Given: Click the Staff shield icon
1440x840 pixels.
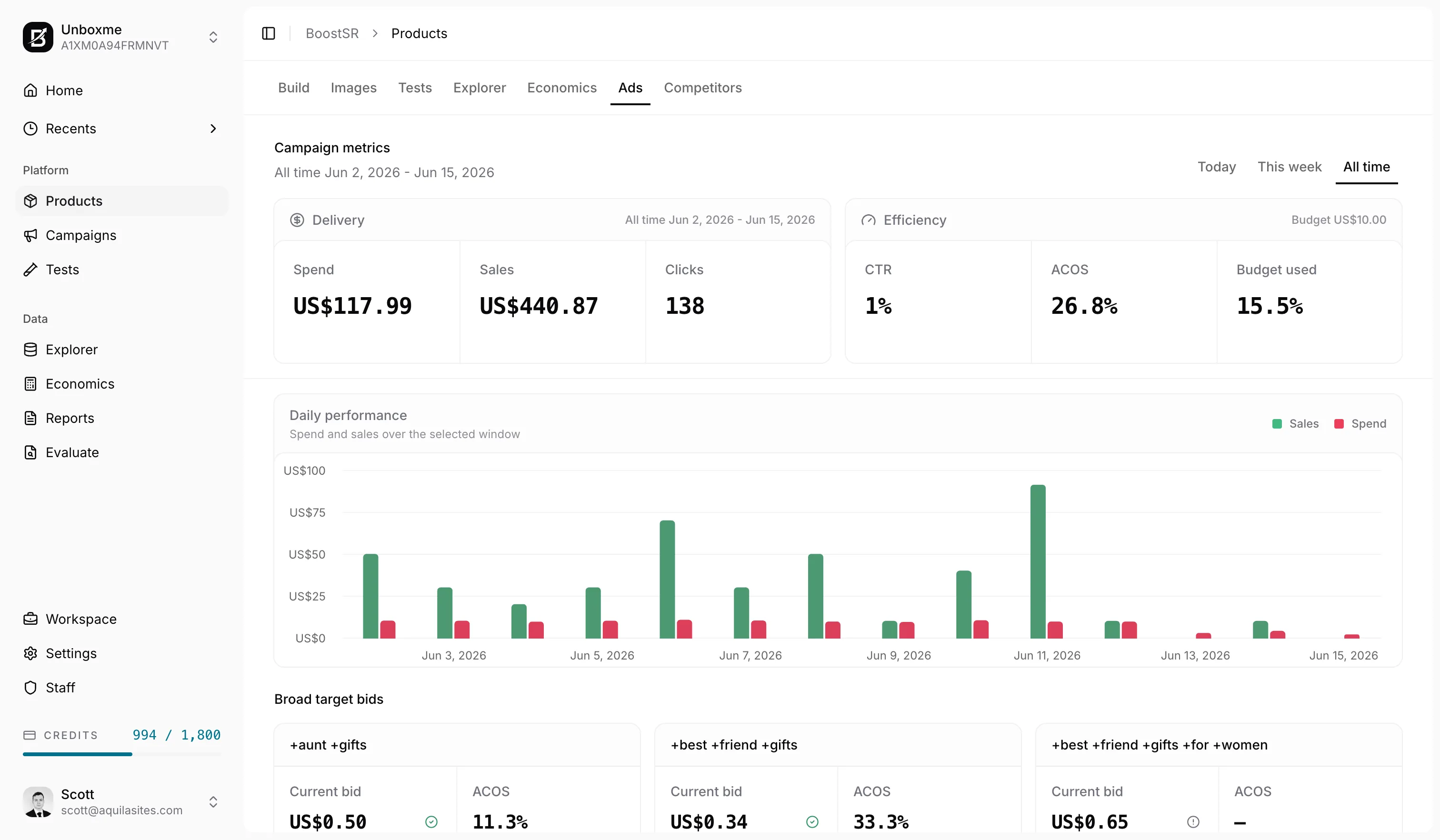Looking at the screenshot, I should click(30, 688).
